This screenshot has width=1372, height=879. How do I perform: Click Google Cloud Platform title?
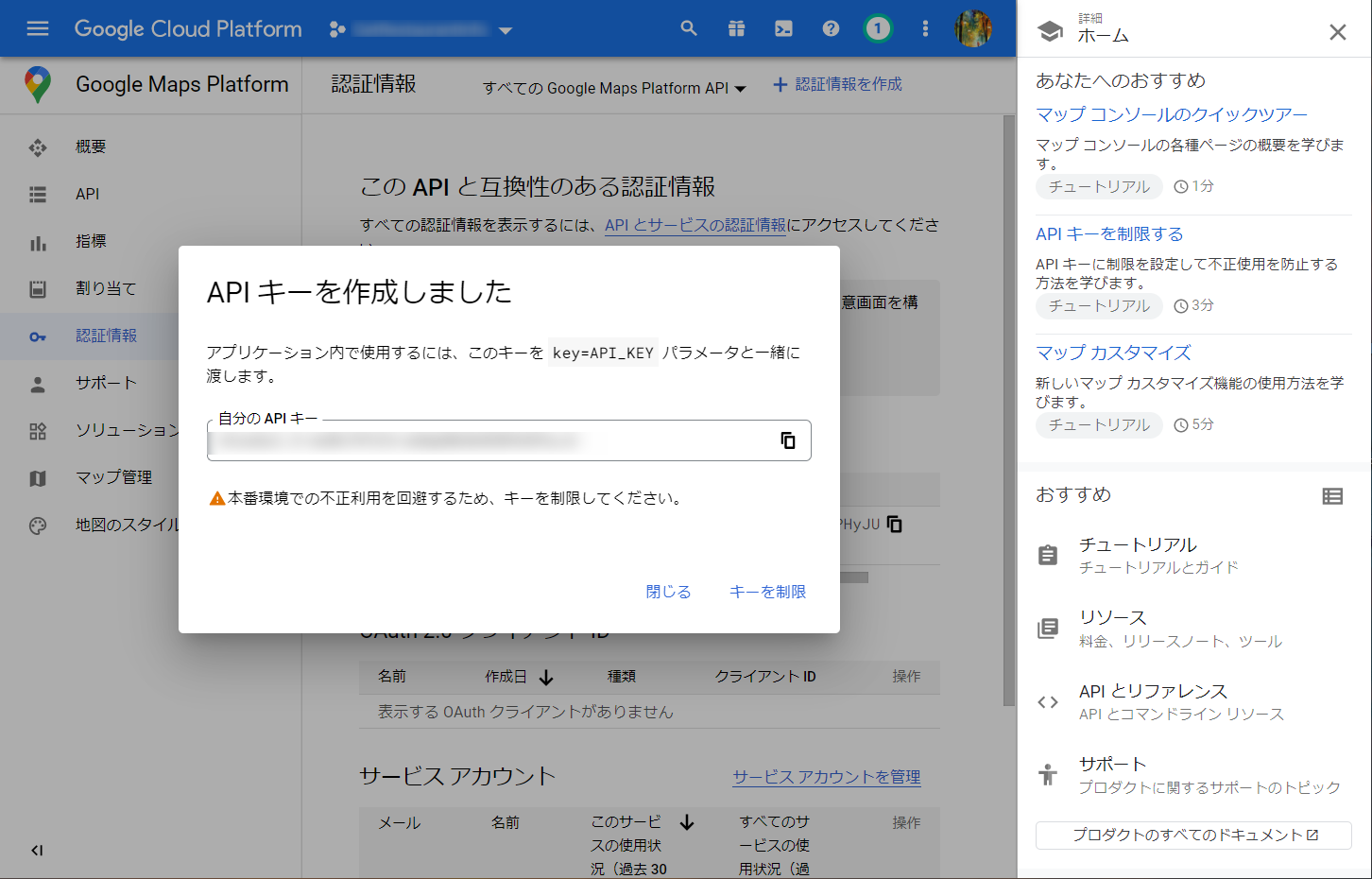click(x=188, y=28)
